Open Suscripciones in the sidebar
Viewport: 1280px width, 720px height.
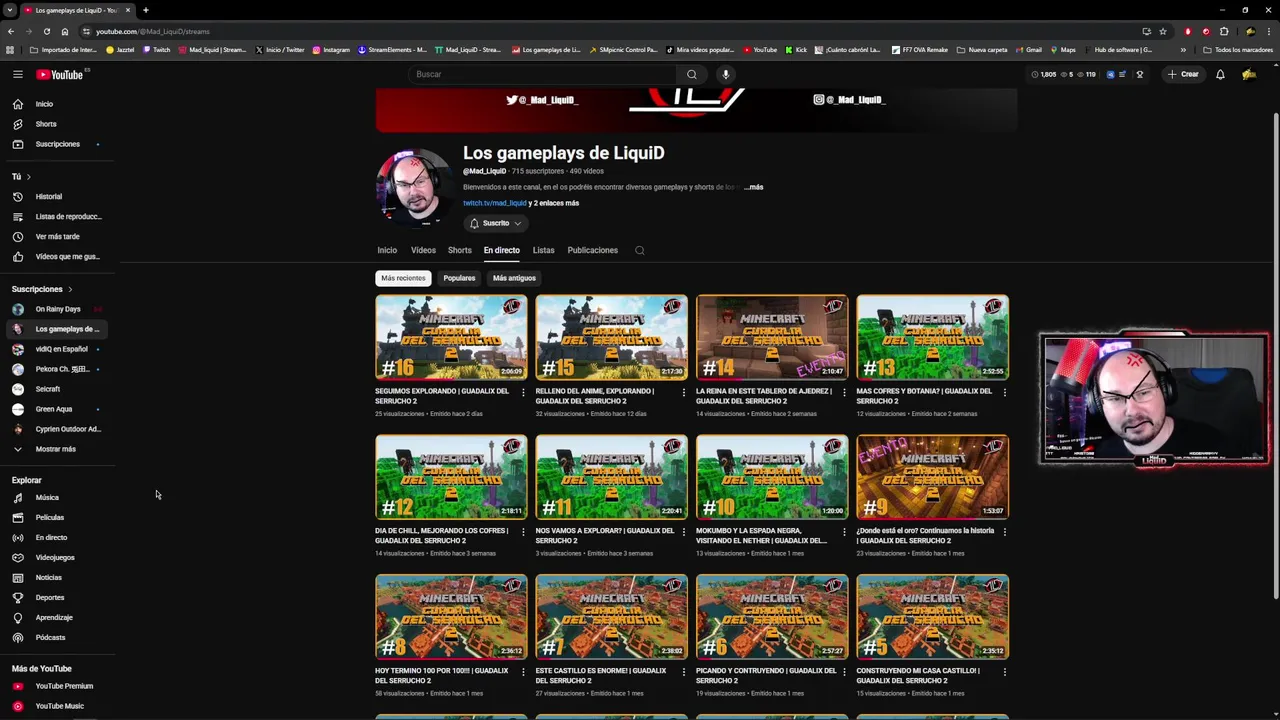pos(57,144)
